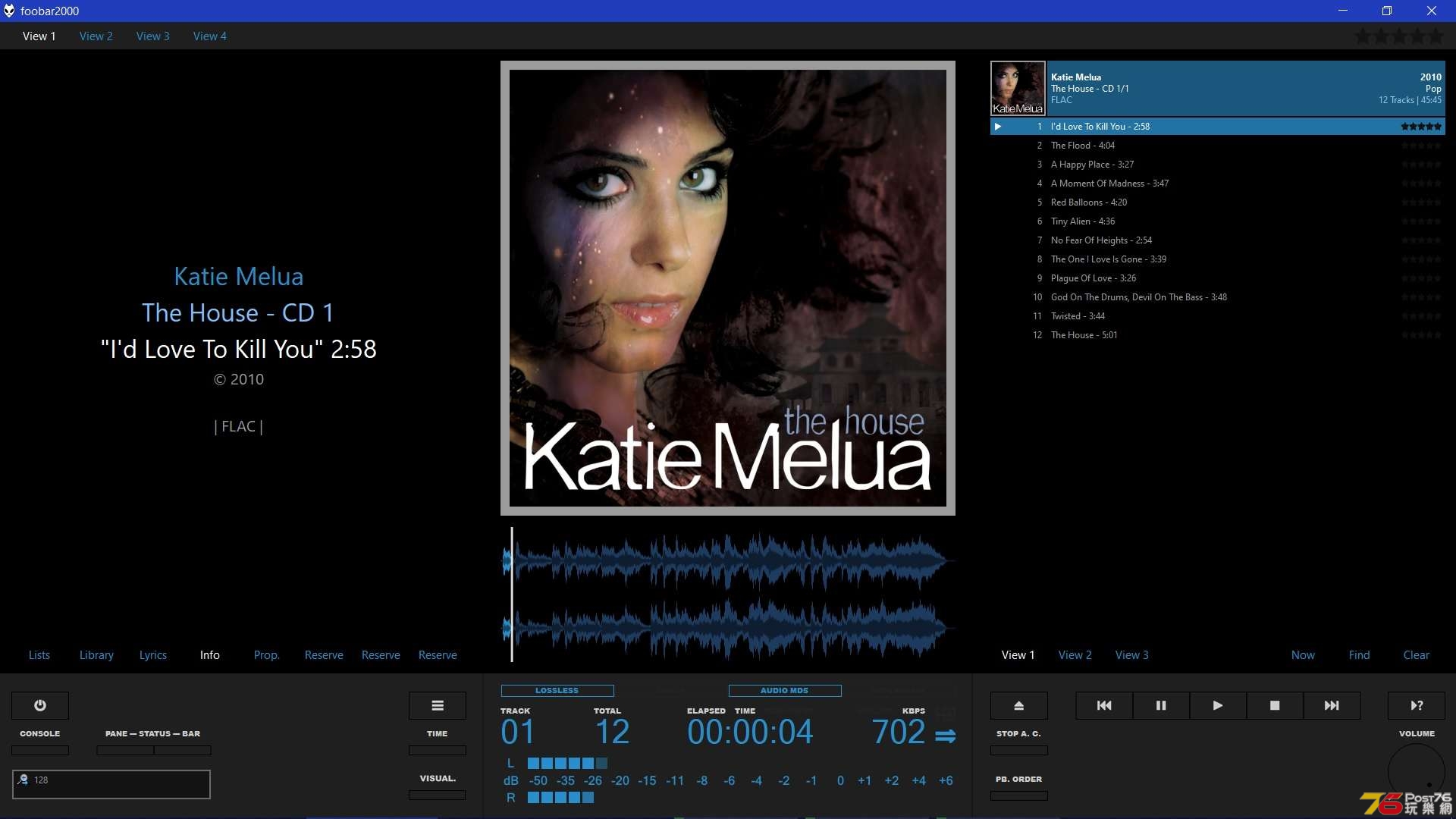Pause the current playback
The height and width of the screenshot is (819, 1456).
[1161, 705]
